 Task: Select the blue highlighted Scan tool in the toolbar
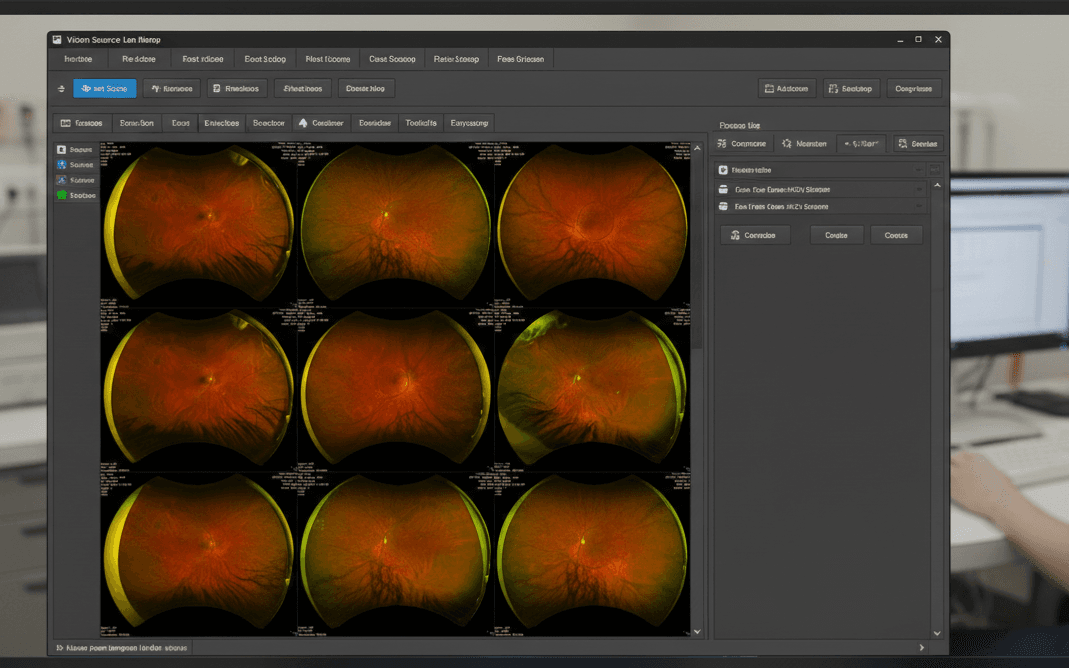(x=104, y=88)
